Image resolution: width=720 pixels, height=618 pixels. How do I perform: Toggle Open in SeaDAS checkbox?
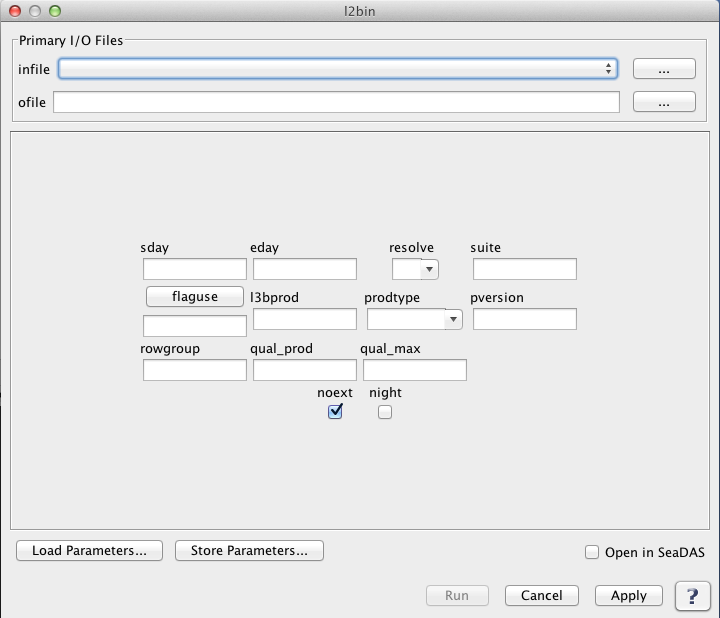click(x=592, y=552)
